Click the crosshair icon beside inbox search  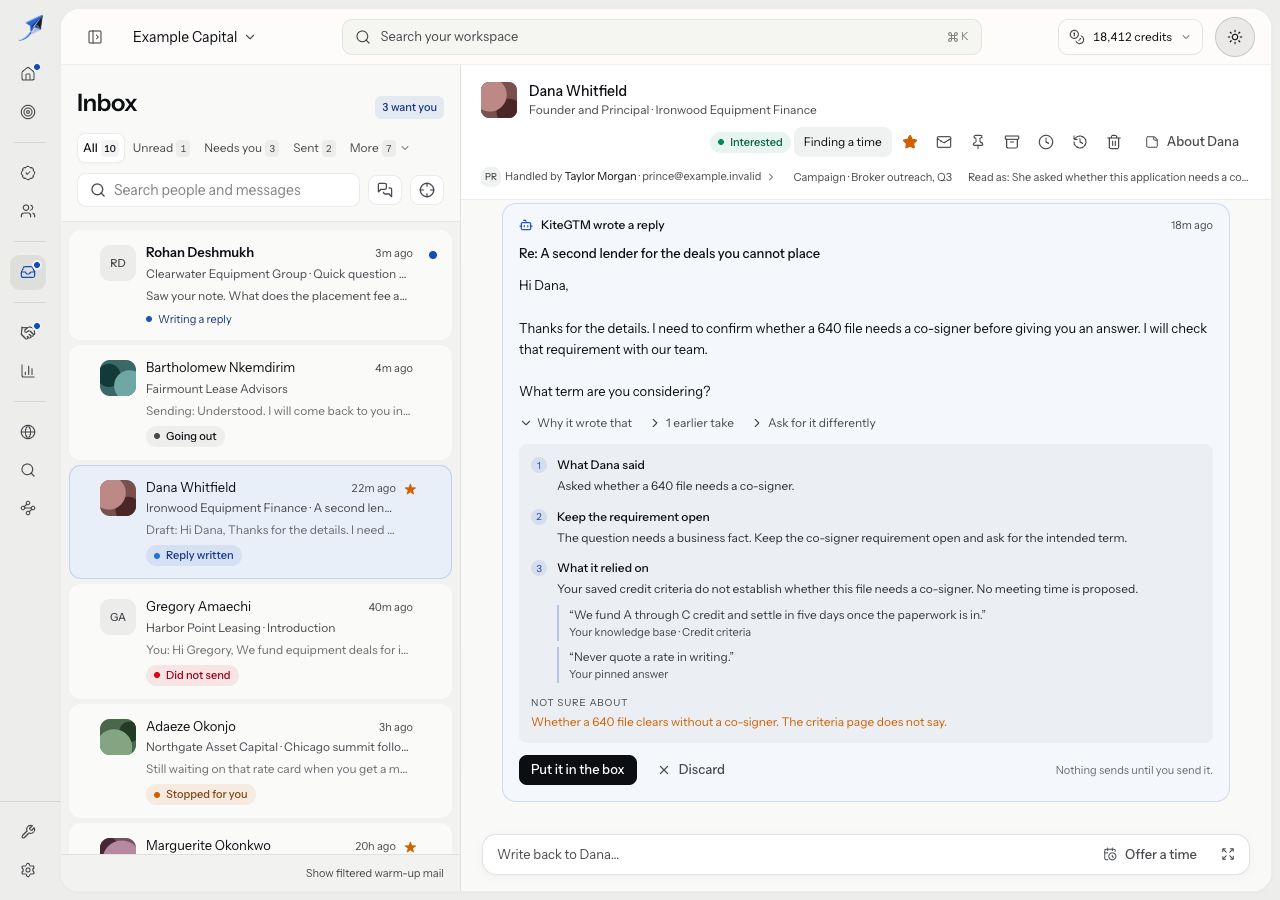427,190
